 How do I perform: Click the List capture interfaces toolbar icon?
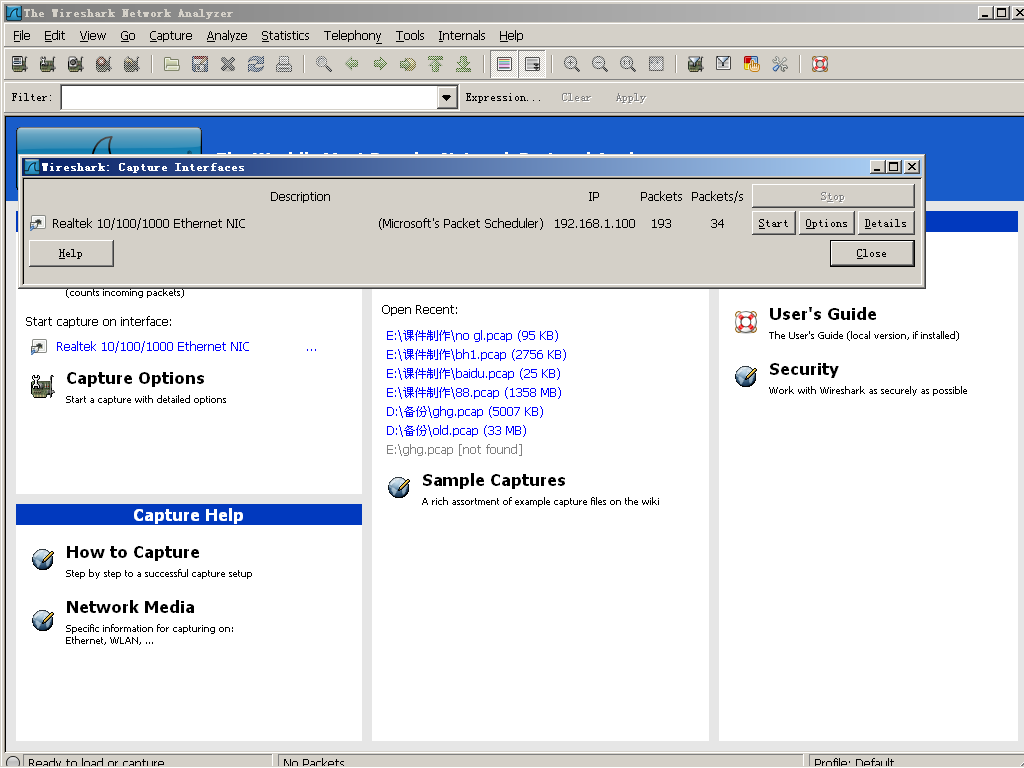20,64
